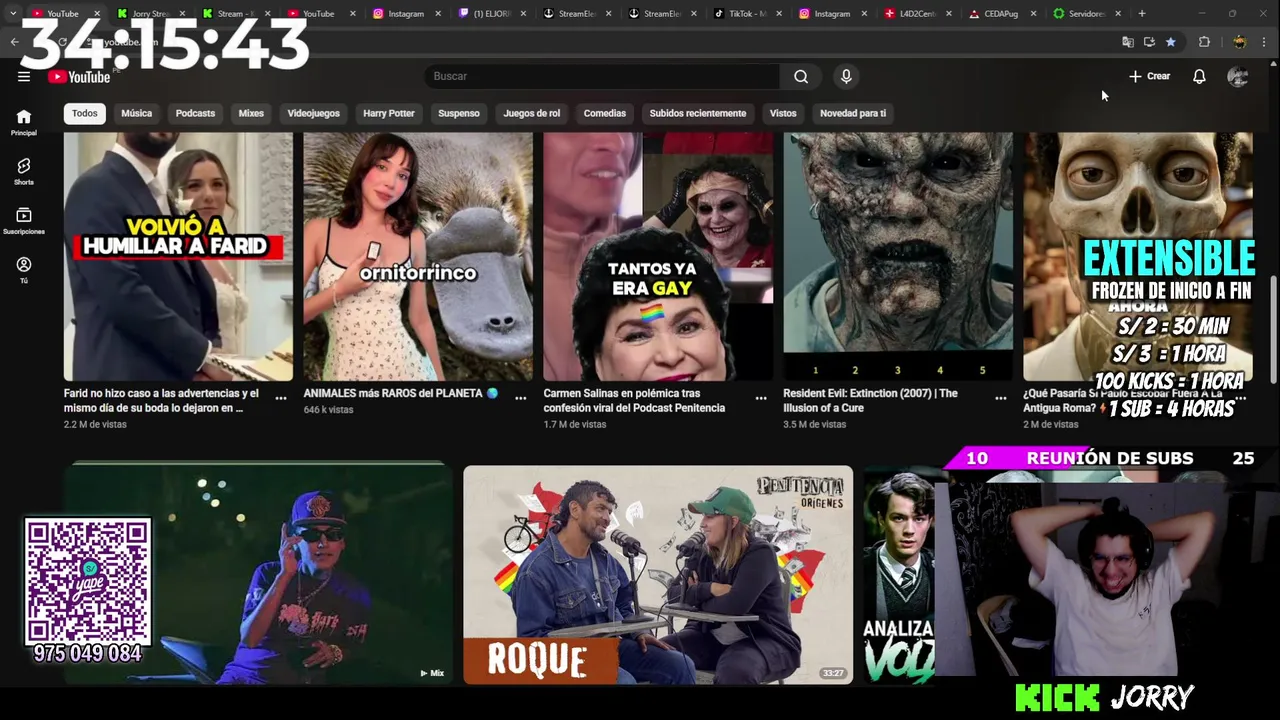Click the Crear button
Image resolution: width=1280 pixels, height=720 pixels.
(1149, 76)
